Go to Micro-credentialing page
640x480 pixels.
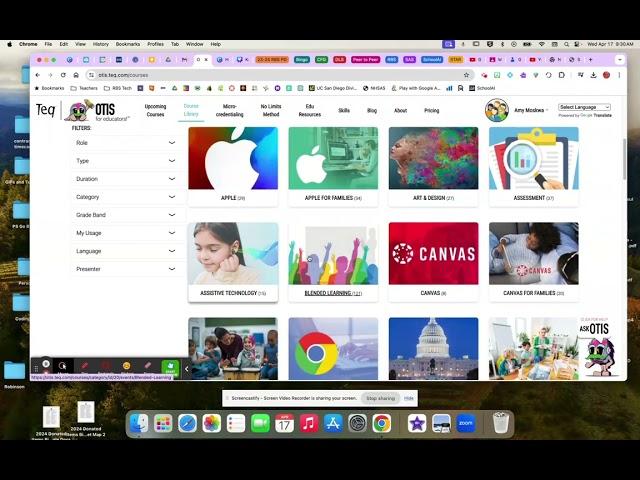229,110
